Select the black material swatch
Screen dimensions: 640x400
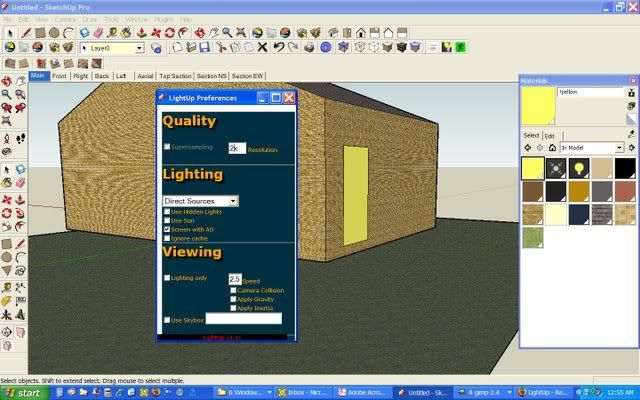point(625,168)
